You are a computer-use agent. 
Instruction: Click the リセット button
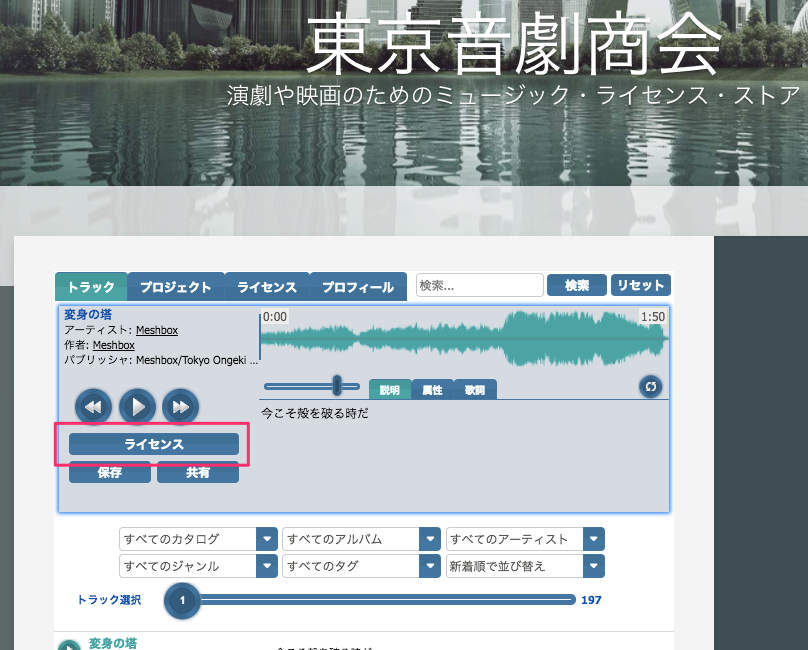(640, 285)
